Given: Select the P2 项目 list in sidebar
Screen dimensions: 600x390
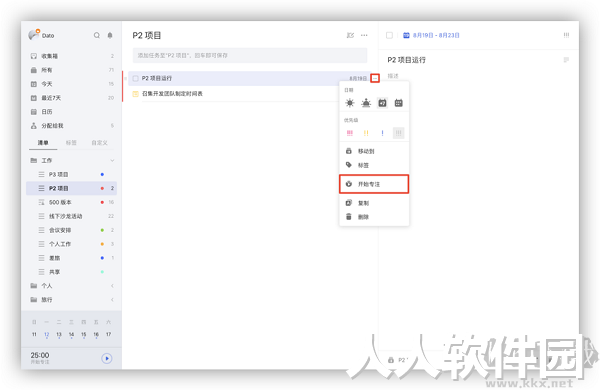Looking at the screenshot, I should (72, 188).
